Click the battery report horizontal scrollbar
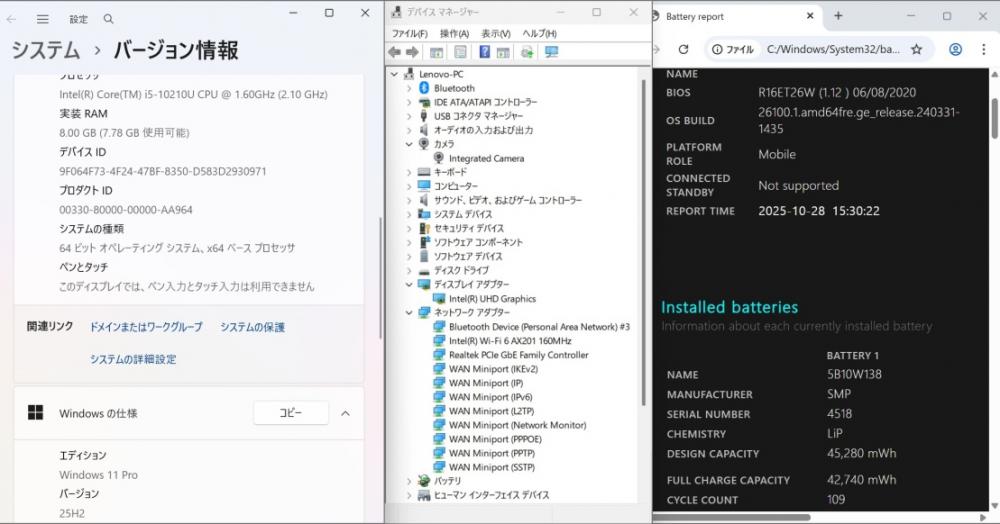1000x524 pixels. click(x=732, y=517)
